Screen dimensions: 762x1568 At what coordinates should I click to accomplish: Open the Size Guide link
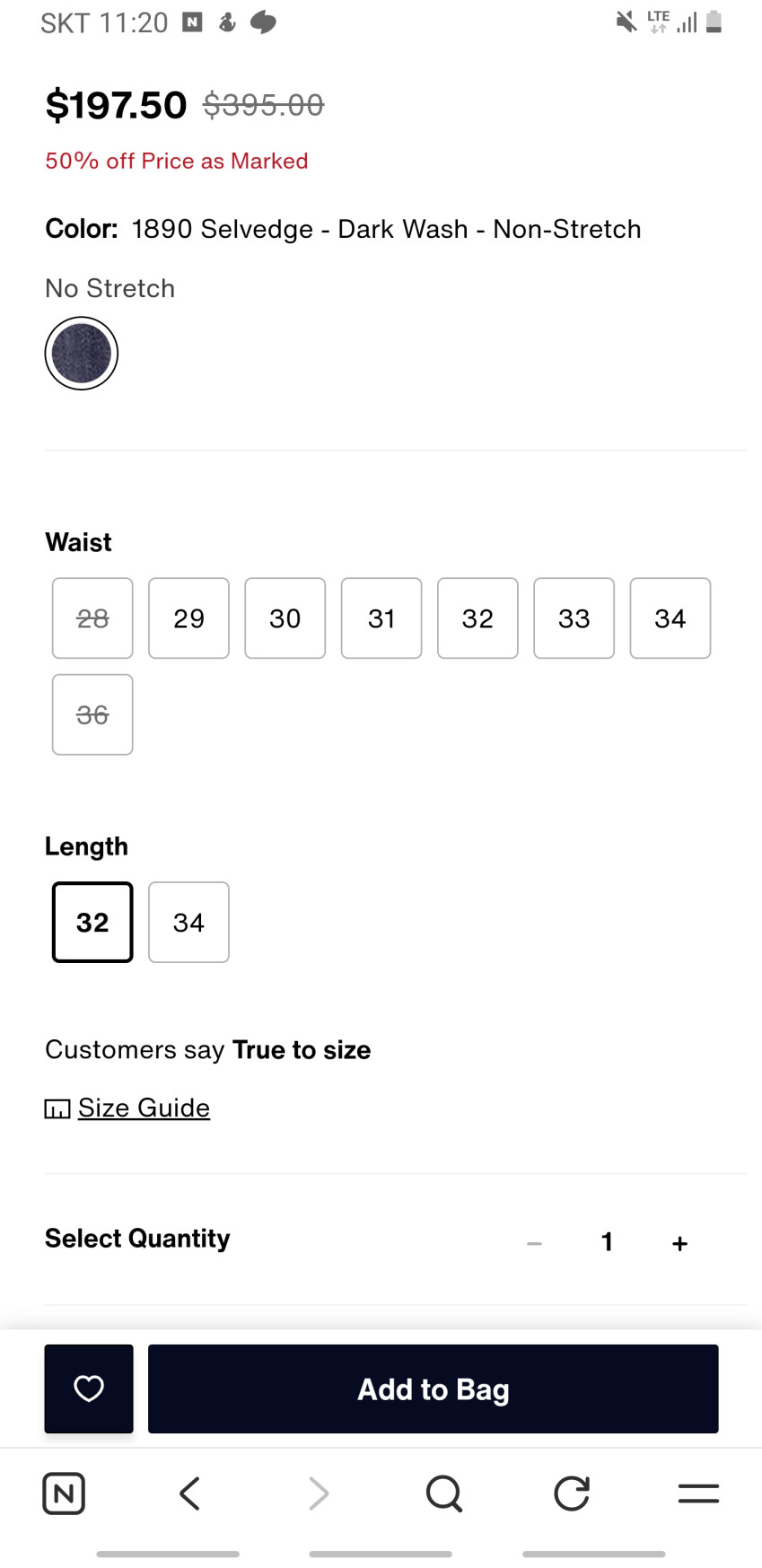[x=144, y=1108]
